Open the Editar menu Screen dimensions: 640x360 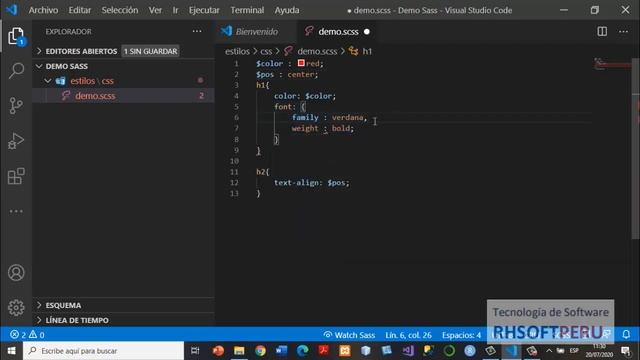pyautogui.click(x=80, y=10)
